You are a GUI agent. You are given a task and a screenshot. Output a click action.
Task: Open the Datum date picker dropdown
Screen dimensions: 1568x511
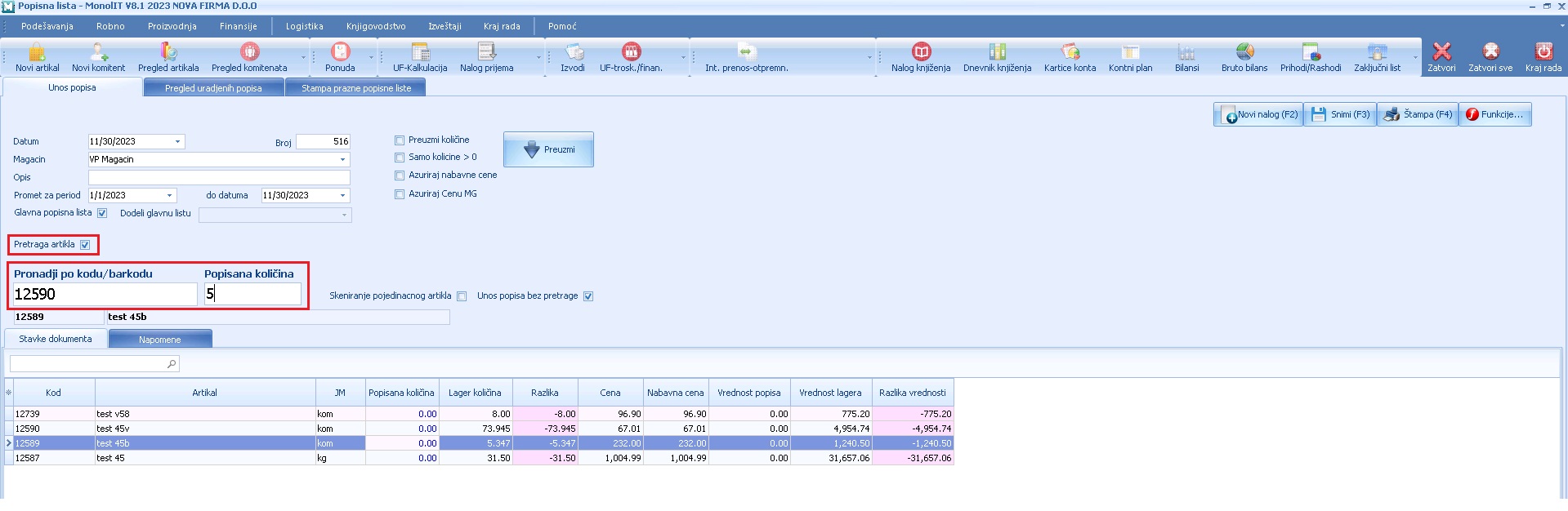click(177, 142)
